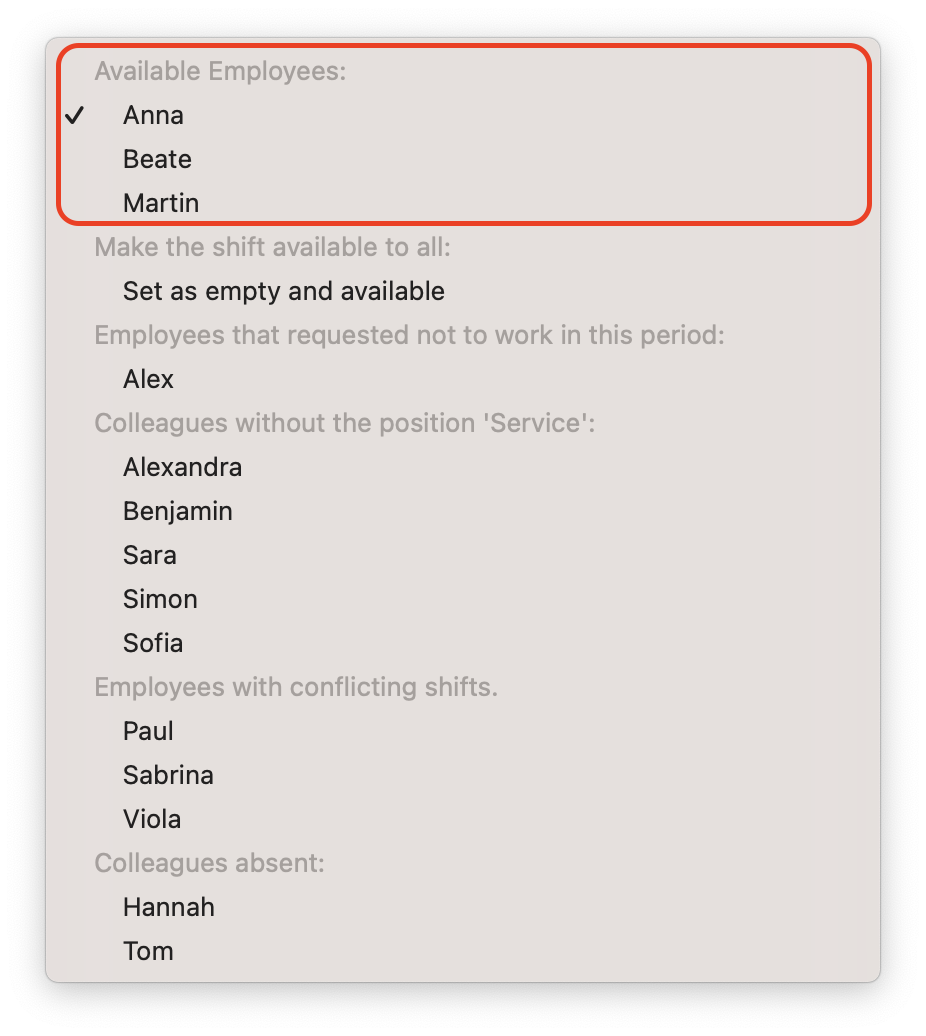This screenshot has height=1036, width=926.
Task: Select Set as empty and available
Action: pyautogui.click(x=462, y=291)
